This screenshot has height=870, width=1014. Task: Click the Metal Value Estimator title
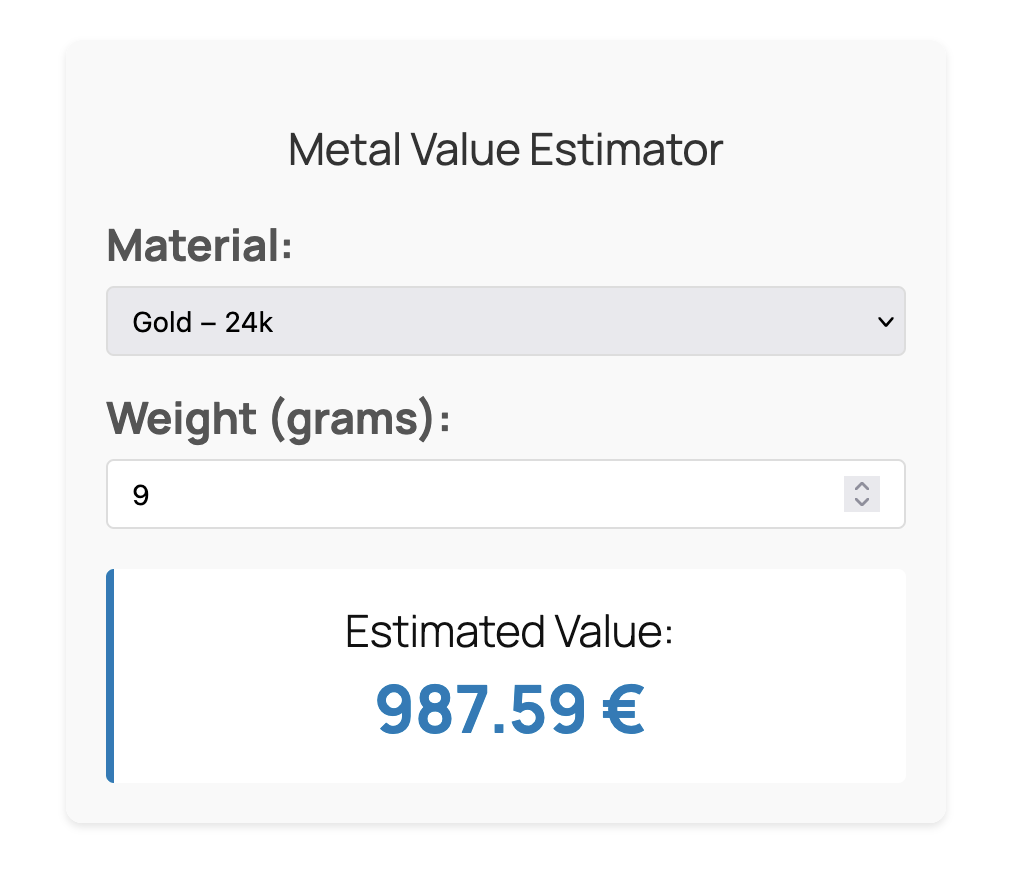coord(506,149)
